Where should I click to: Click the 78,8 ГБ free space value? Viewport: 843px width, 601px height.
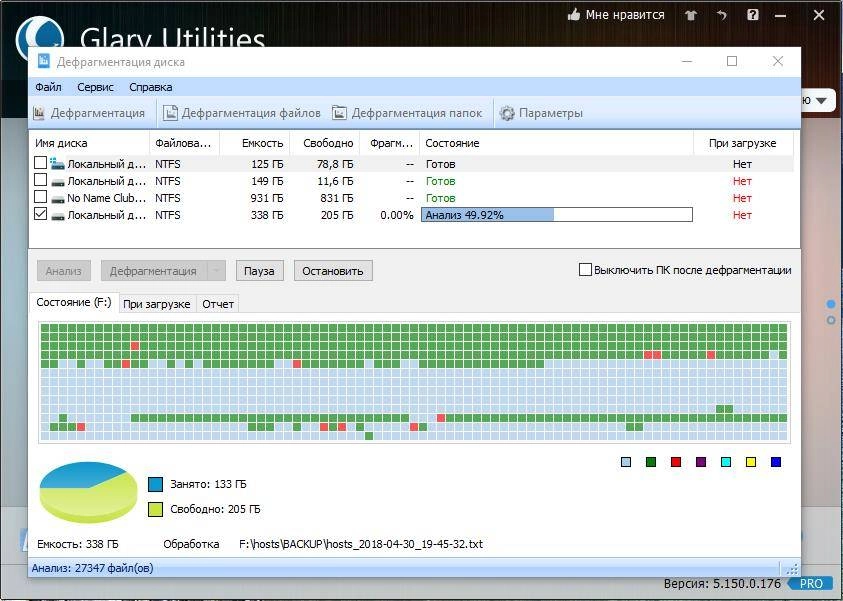tap(335, 164)
